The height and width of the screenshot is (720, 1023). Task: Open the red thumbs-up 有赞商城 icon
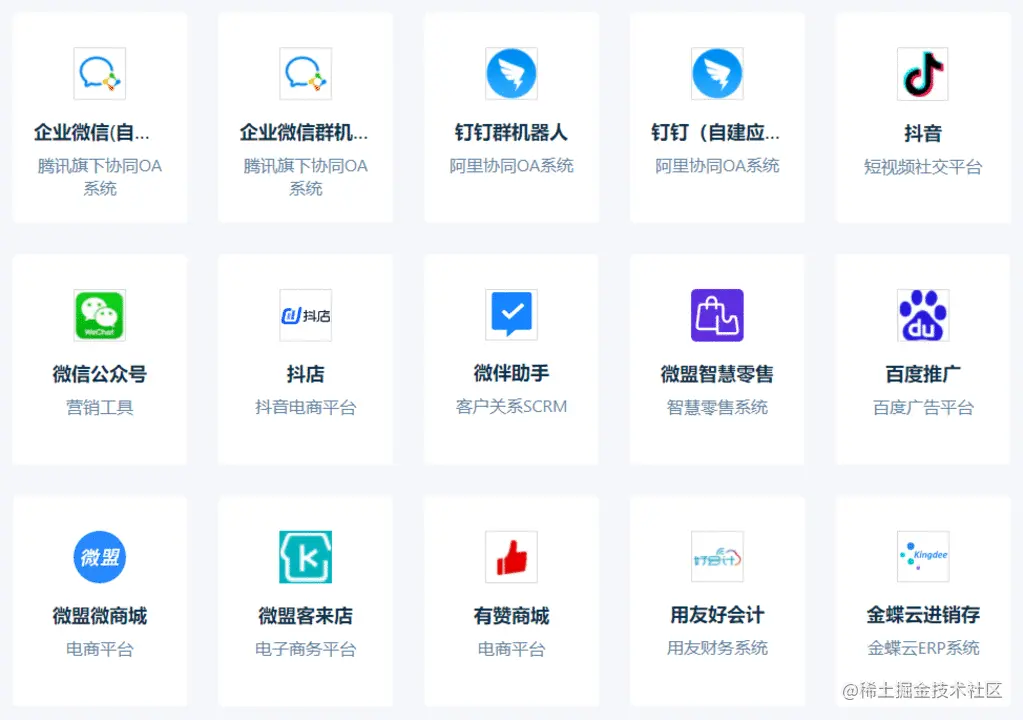click(512, 557)
